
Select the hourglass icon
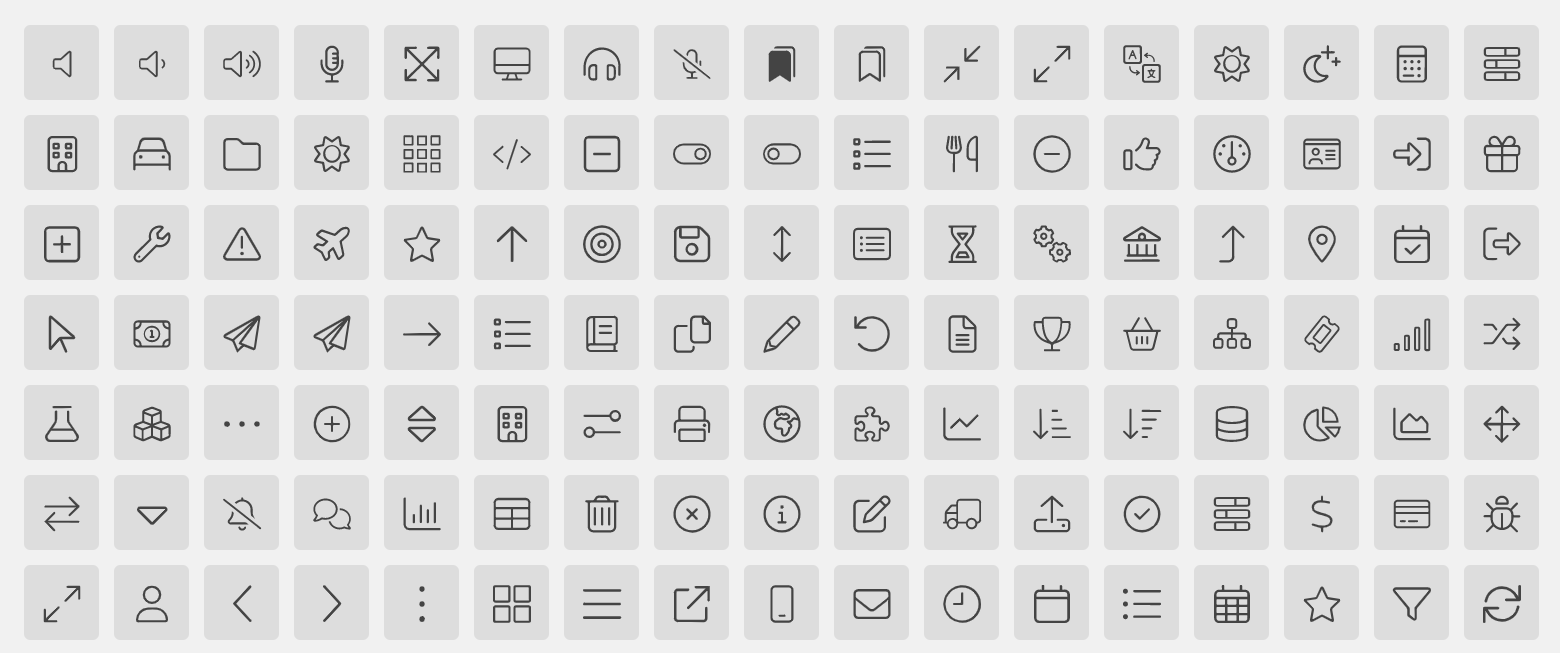962,243
